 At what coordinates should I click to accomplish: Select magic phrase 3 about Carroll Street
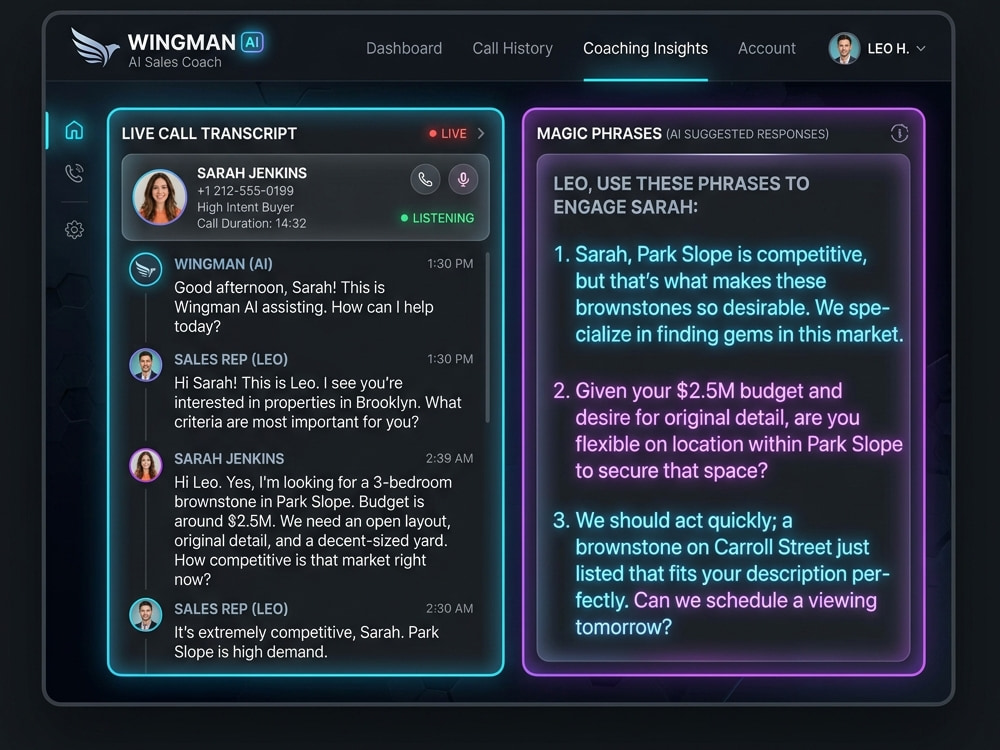[722, 573]
